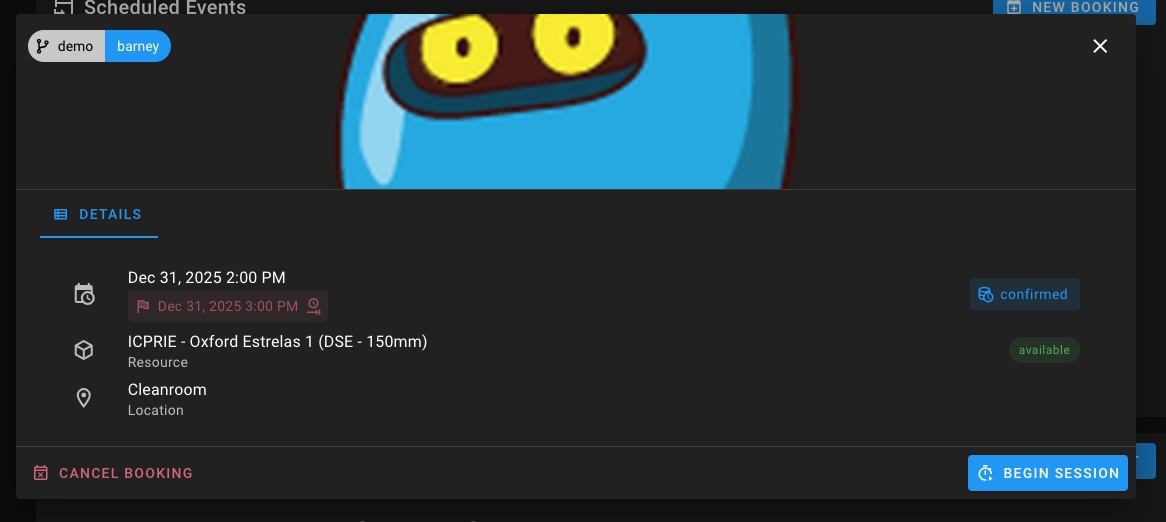
Task: Click the New Booking button behind dialog
Action: tap(1073, 7)
